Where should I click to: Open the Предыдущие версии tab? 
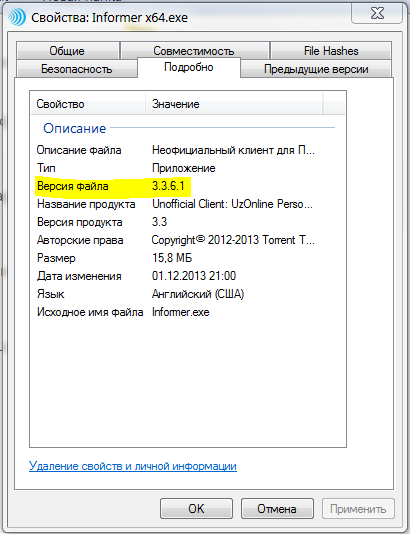(316, 69)
